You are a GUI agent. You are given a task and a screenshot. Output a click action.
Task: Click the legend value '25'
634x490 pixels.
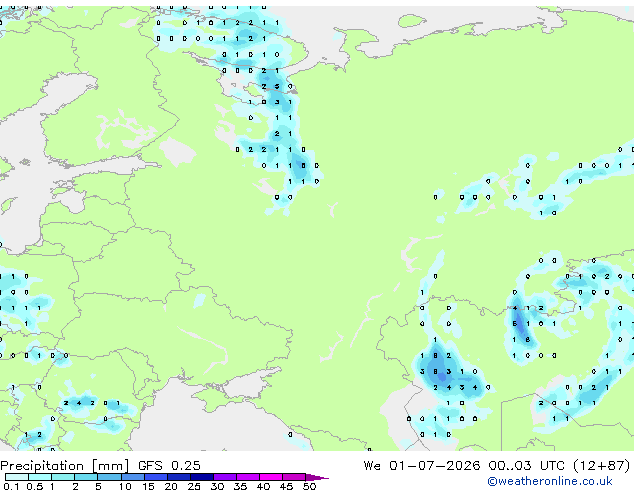click(x=194, y=486)
